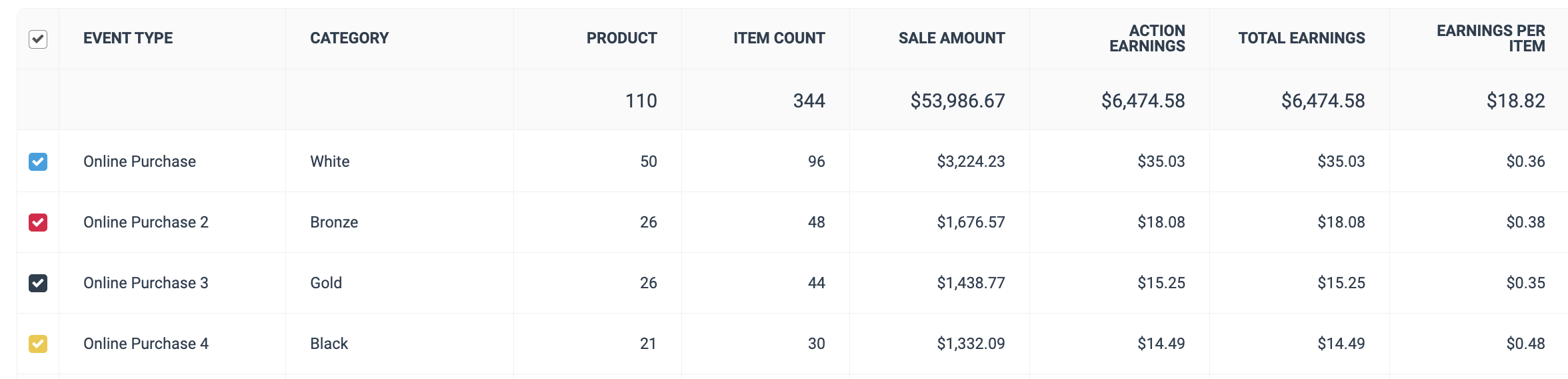This screenshot has height=379, width=1568.
Task: Sort by Sale Amount column header
Action: click(x=951, y=38)
